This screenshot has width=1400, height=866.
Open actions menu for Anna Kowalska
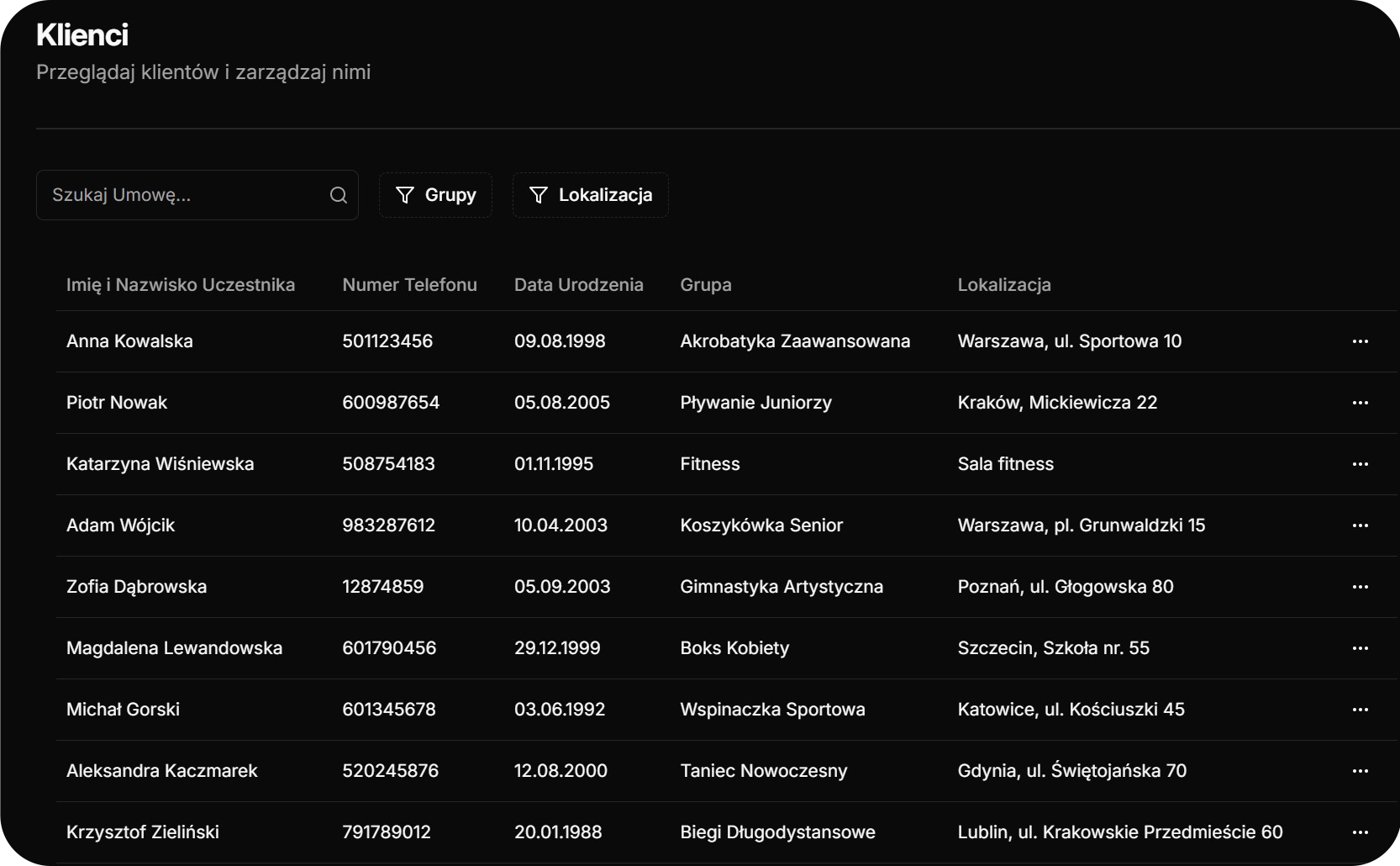click(x=1360, y=341)
